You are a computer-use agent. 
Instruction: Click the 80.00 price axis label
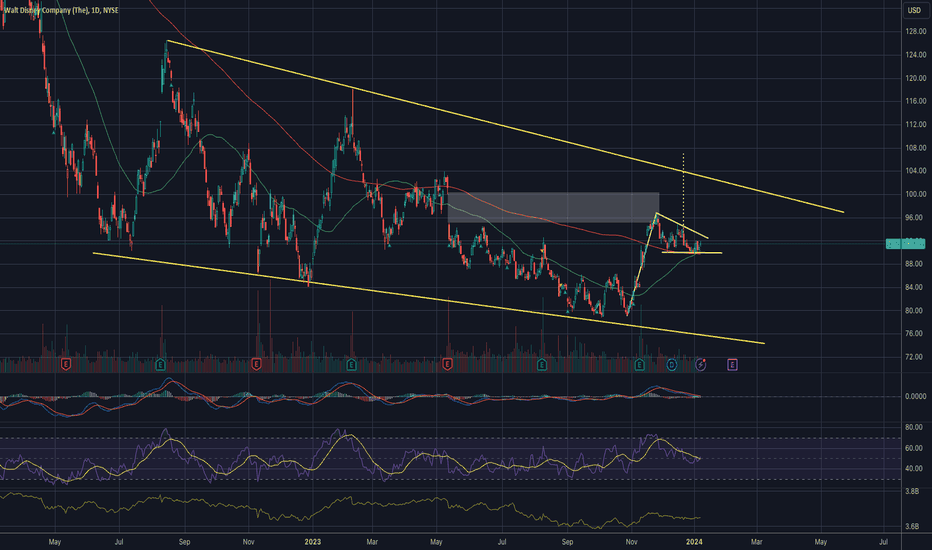click(x=915, y=310)
